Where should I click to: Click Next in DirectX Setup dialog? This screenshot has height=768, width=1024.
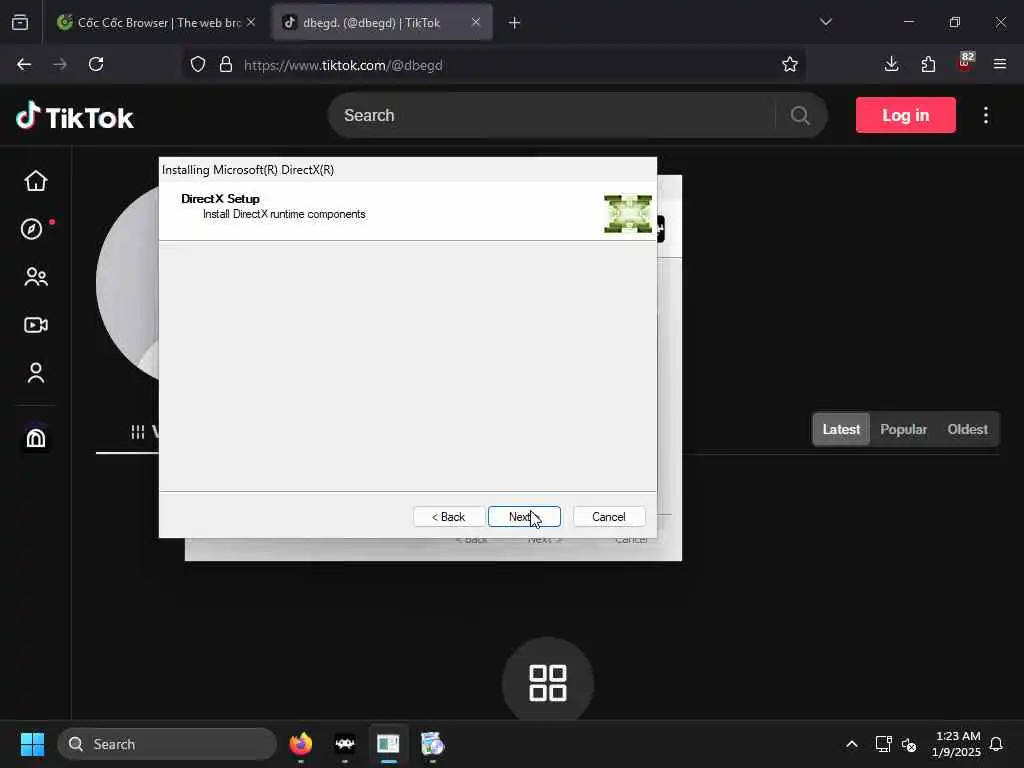point(524,517)
